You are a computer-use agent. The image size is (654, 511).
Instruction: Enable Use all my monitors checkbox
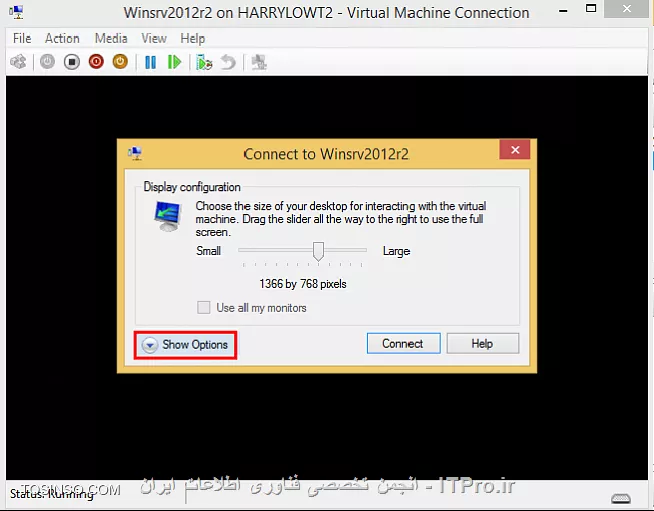204,308
